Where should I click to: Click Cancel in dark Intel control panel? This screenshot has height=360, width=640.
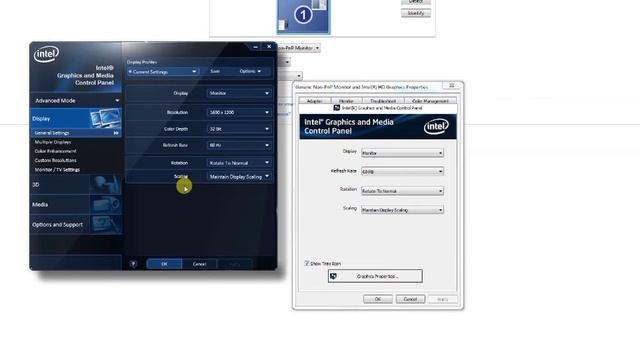[x=199, y=264]
